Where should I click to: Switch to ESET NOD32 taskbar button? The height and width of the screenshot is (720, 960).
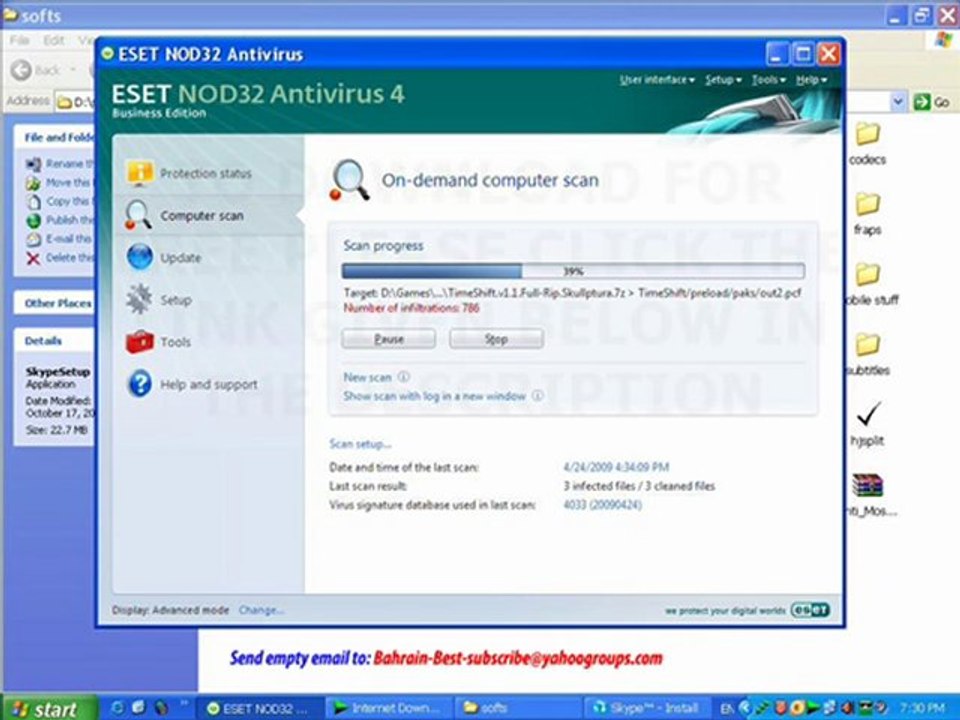point(260,708)
